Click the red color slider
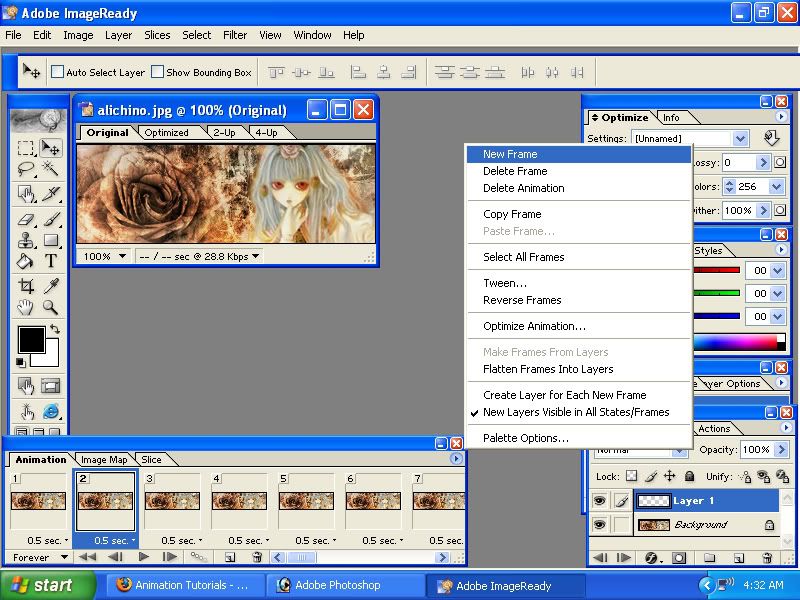This screenshot has width=800, height=600. pos(716,270)
